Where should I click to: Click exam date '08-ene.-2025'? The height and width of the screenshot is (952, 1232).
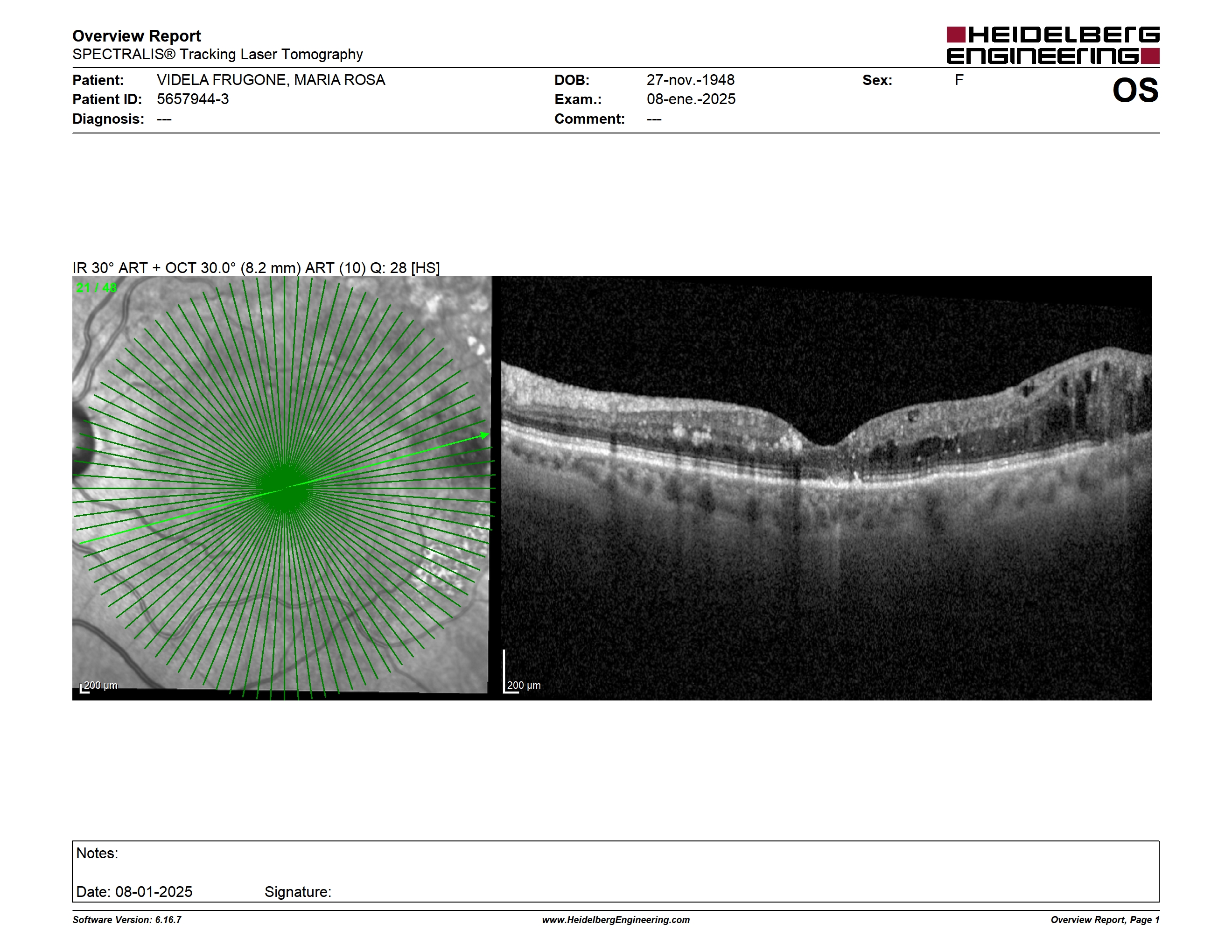[x=691, y=99]
